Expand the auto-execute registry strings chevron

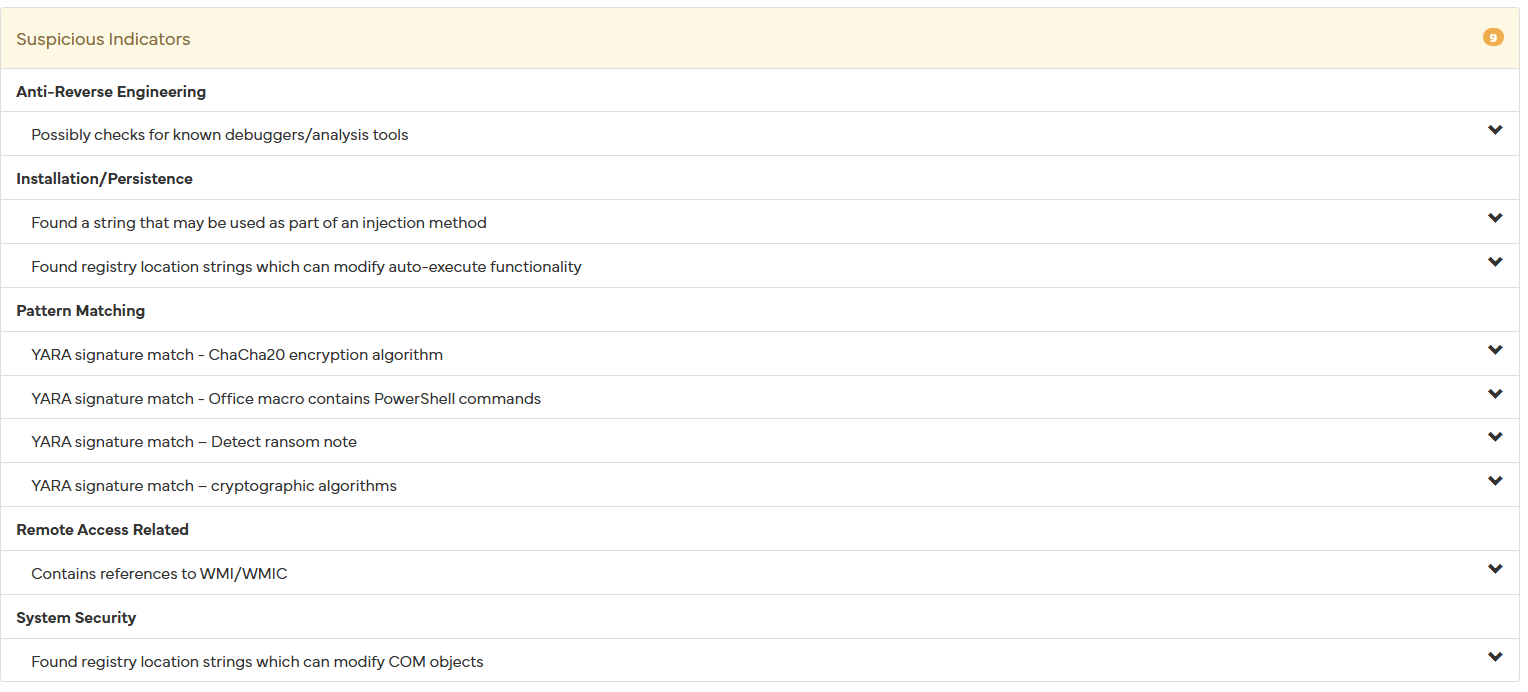(1495, 262)
